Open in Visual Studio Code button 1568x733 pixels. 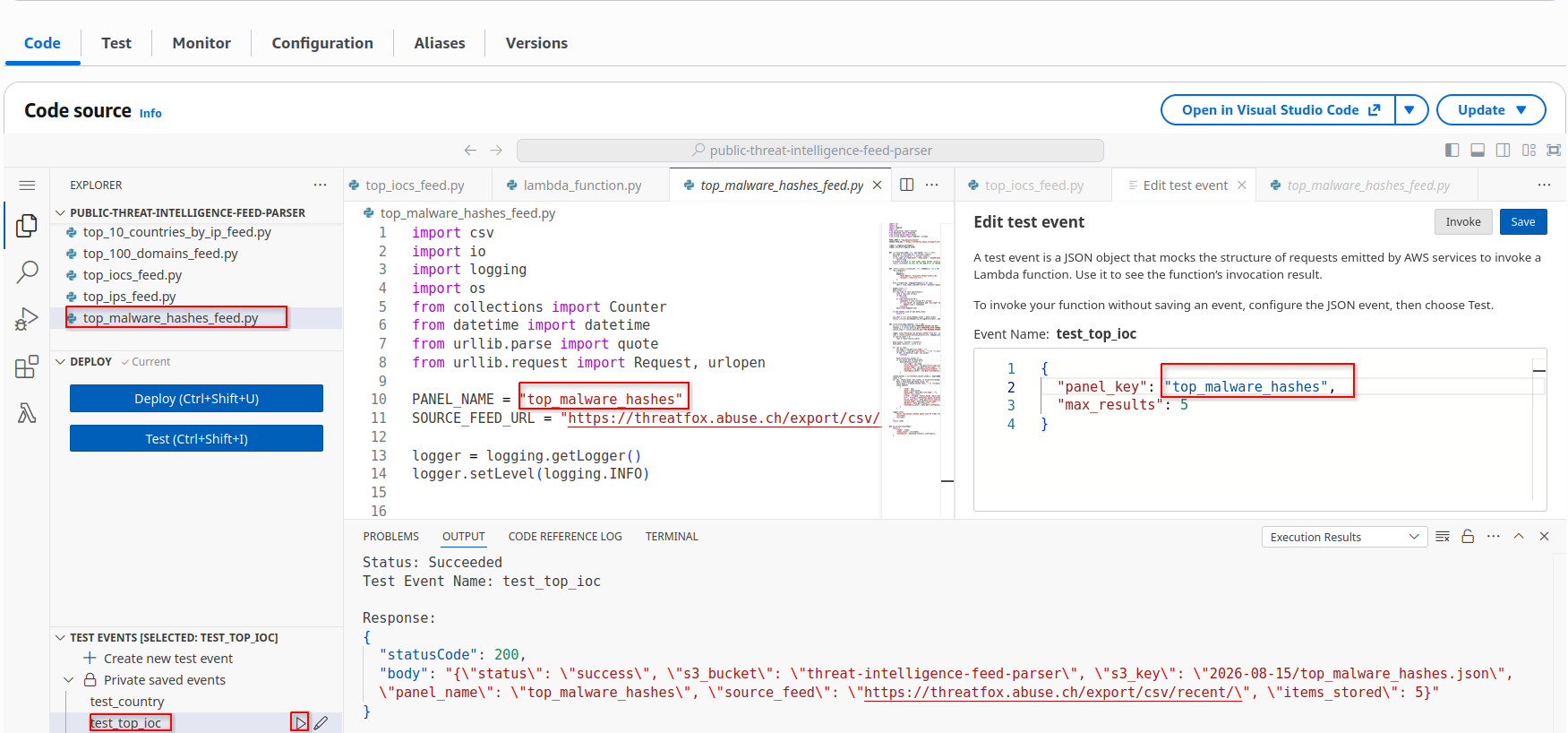pyautogui.click(x=1278, y=110)
